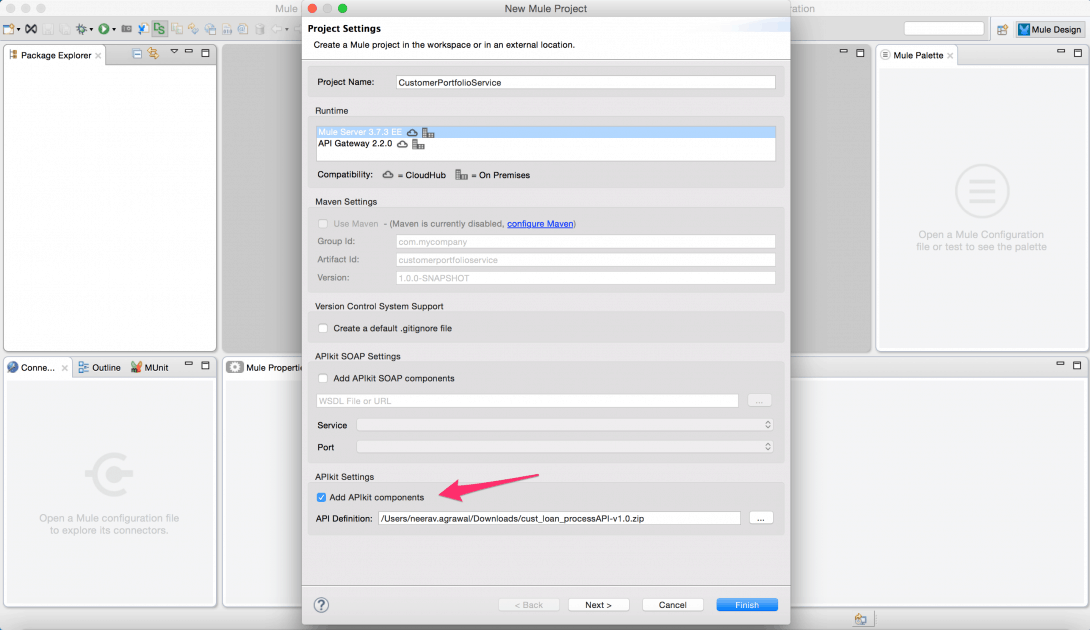Click the green Run button in toolbar
Viewport: 1090px width, 630px height.
[x=102, y=29]
